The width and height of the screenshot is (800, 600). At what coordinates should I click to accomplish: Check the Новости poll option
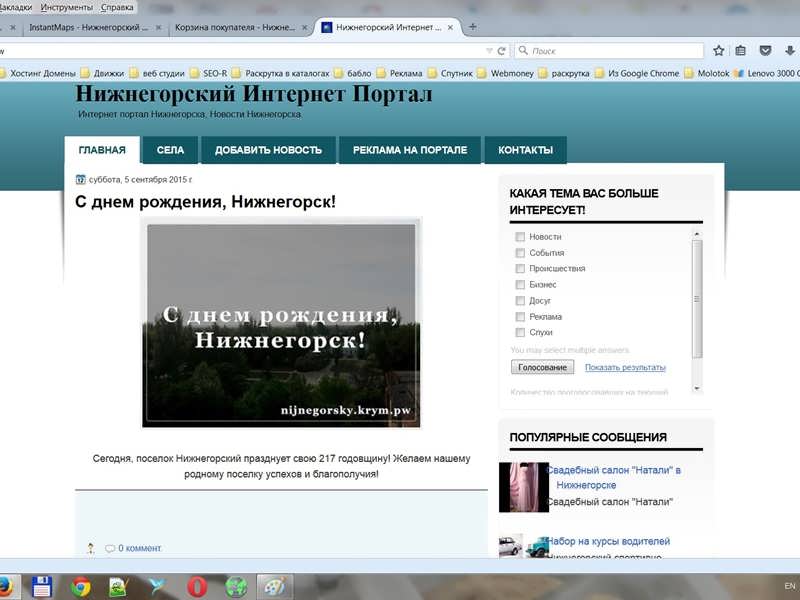520,237
